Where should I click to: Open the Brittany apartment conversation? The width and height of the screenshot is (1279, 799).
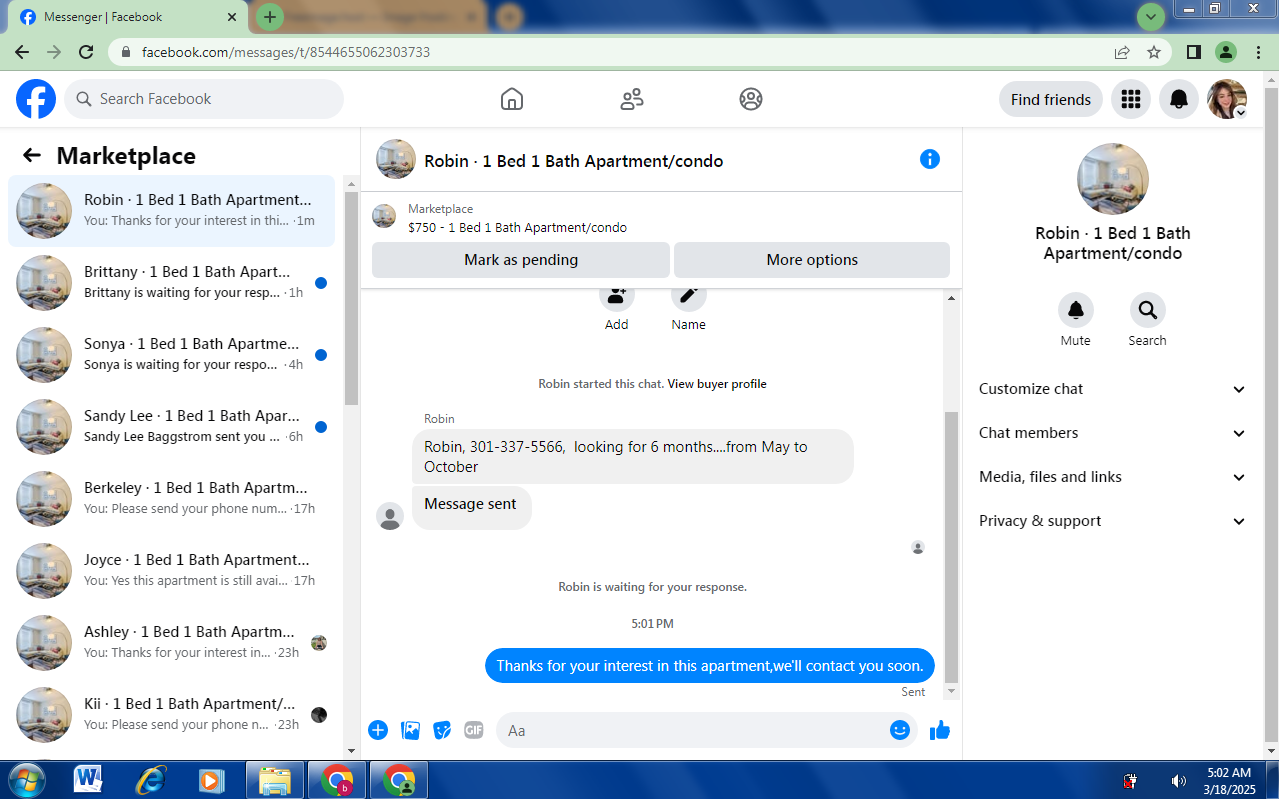pyautogui.click(x=172, y=283)
